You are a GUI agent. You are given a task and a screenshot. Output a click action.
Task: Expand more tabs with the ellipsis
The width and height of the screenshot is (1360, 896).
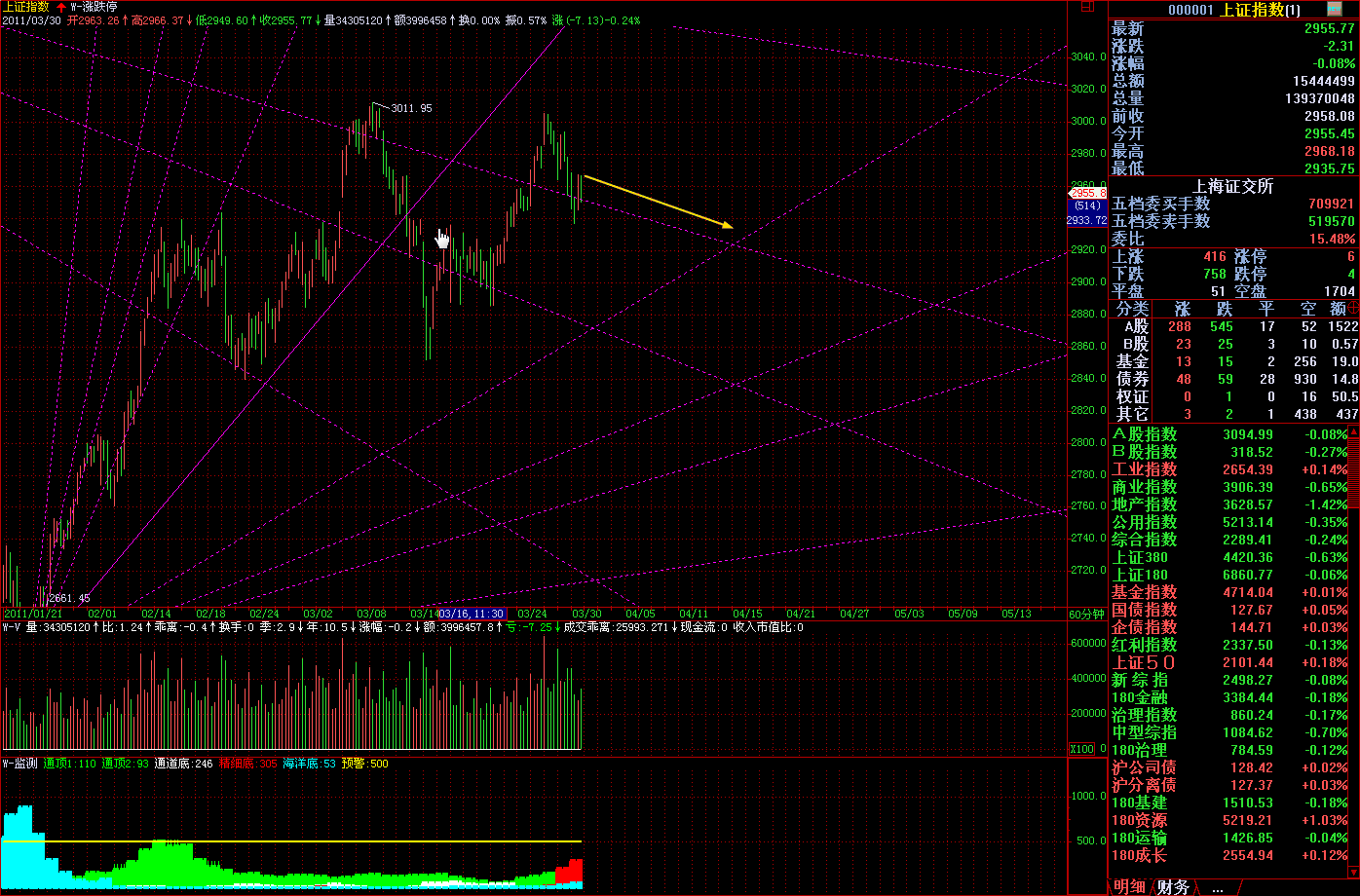[x=1217, y=886]
